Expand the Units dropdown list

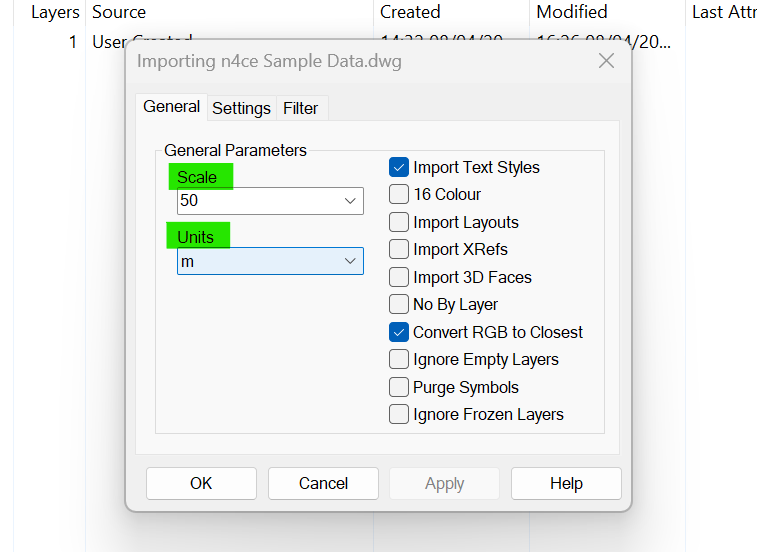(x=350, y=261)
